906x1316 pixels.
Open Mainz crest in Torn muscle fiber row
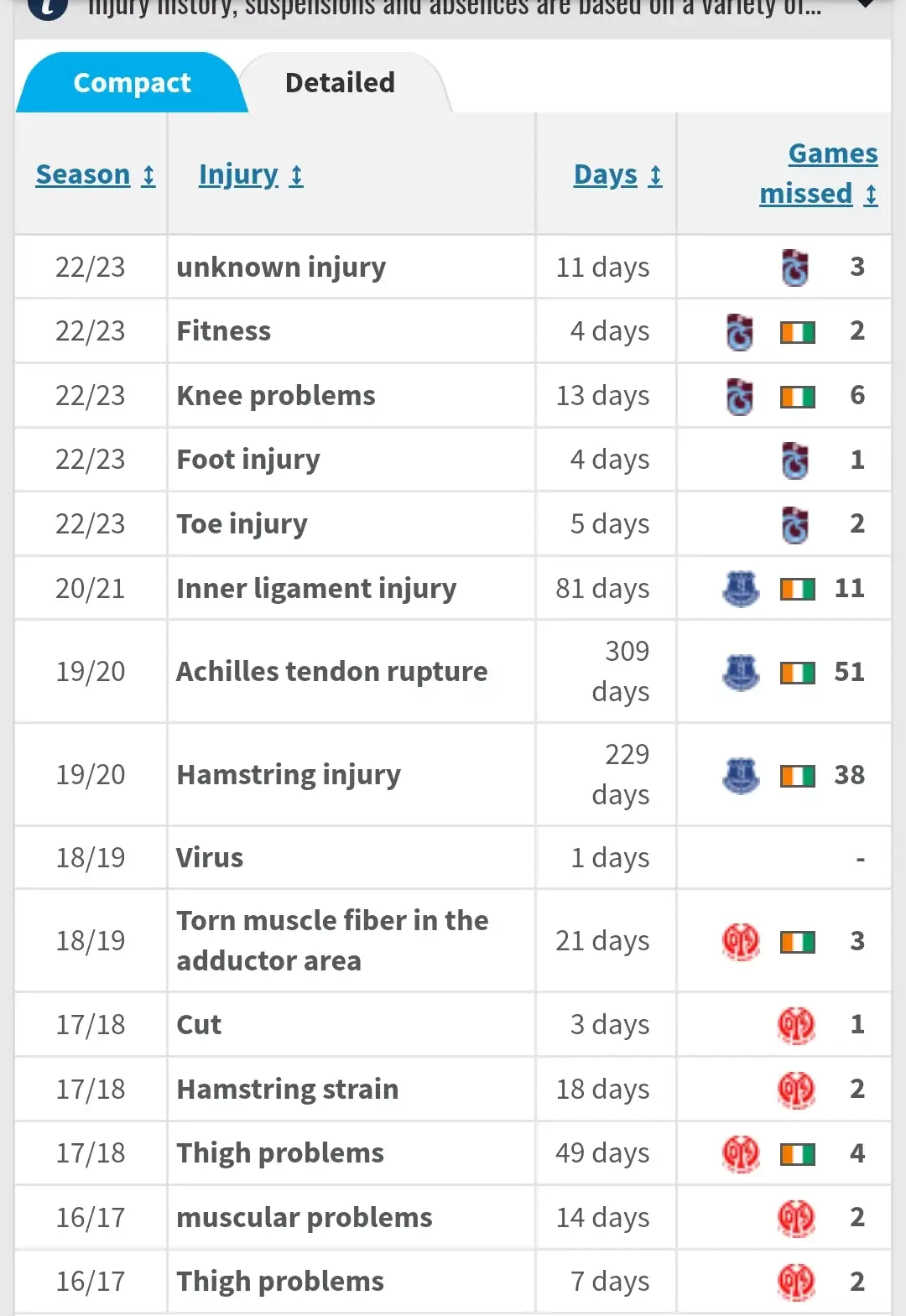pos(741,941)
